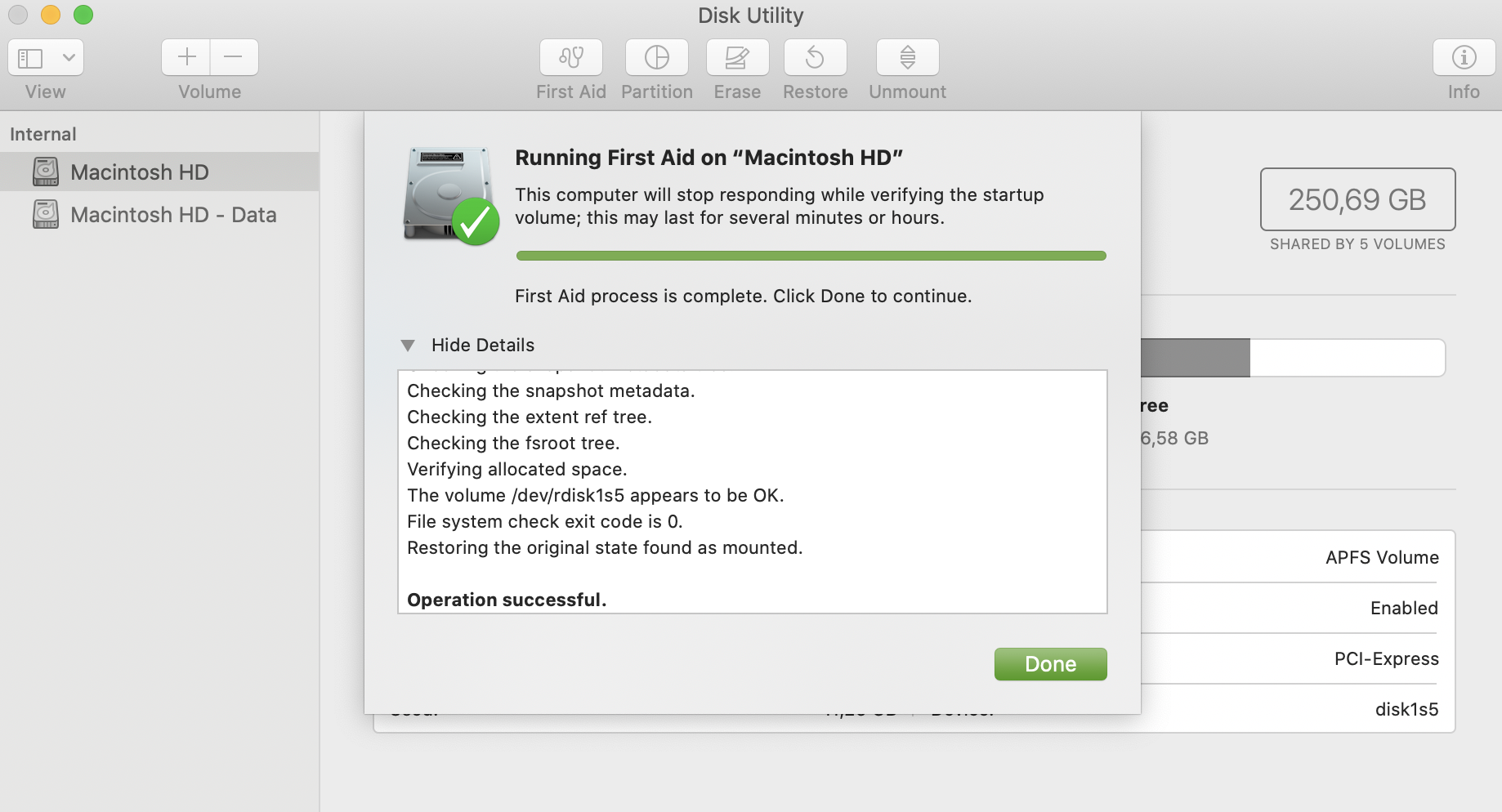Click 'File system check exit code is 0.'
The height and width of the screenshot is (812, 1502).
(544, 521)
